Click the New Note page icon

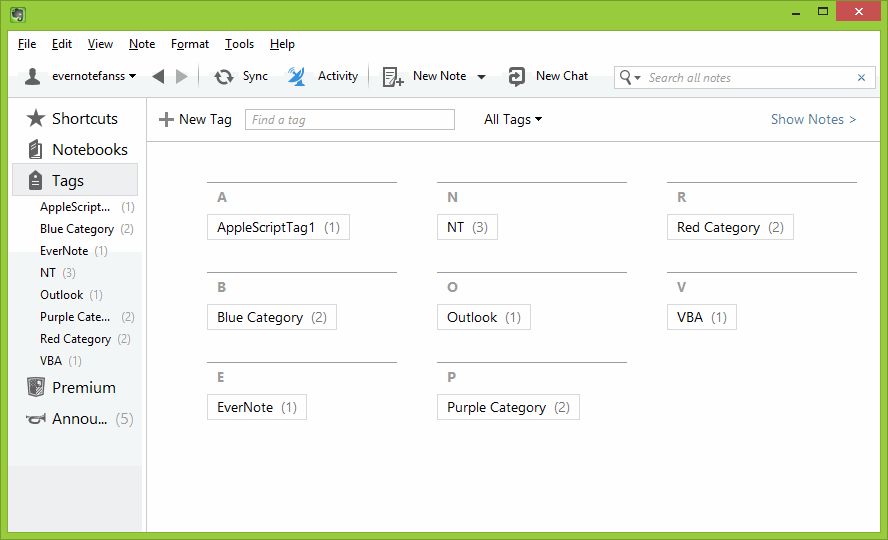pyautogui.click(x=392, y=76)
